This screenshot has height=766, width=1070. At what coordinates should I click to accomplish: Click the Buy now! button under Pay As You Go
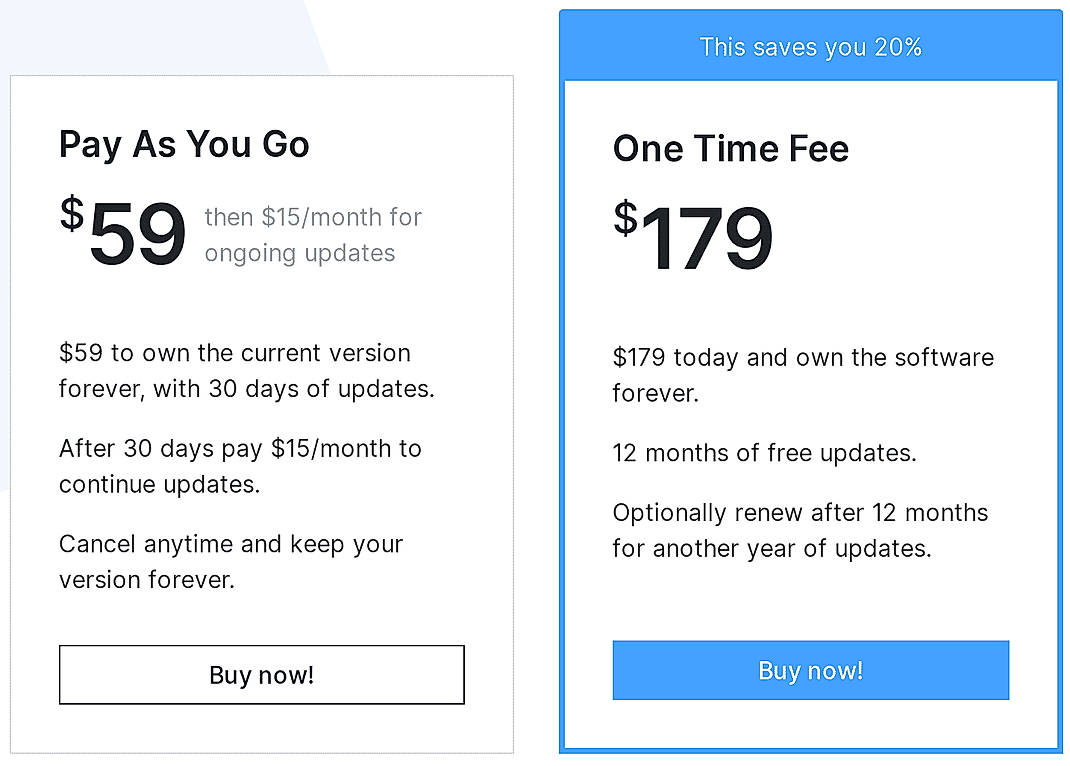pos(261,675)
